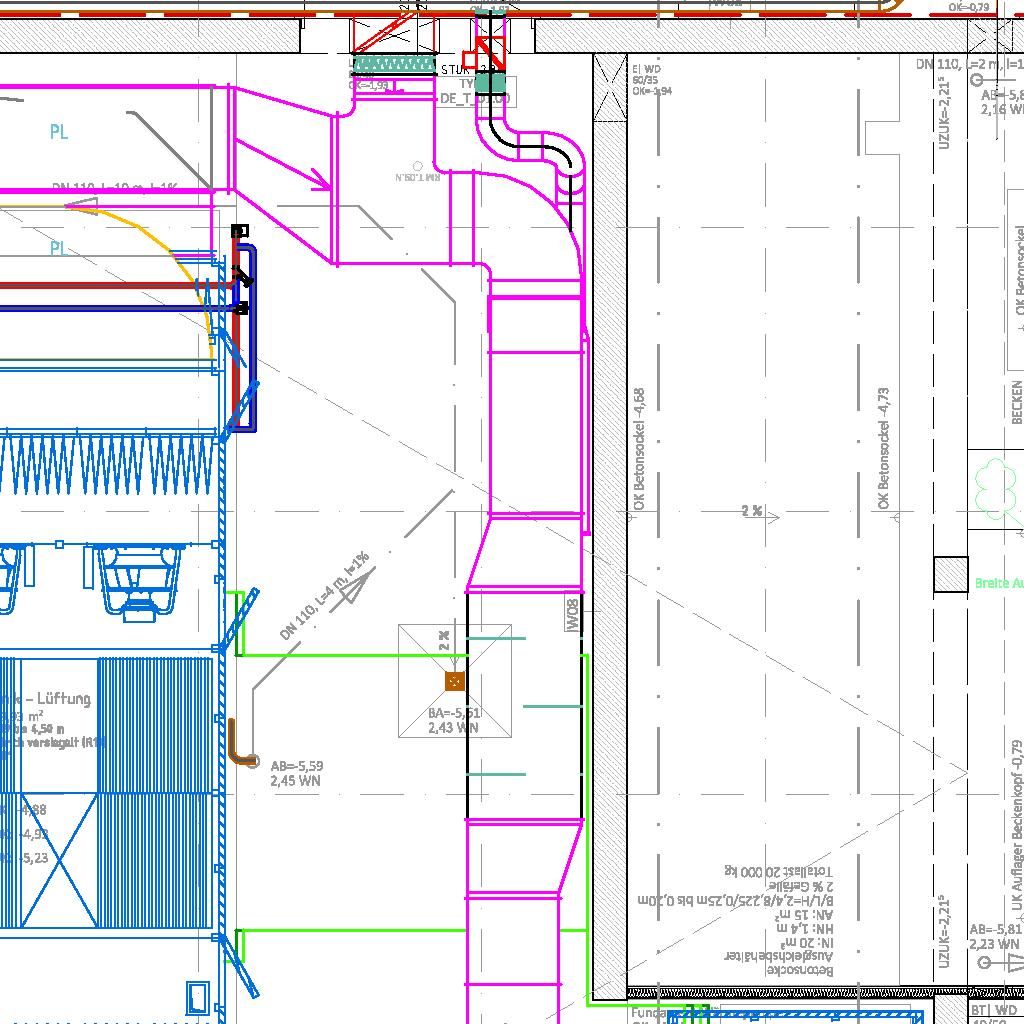Click the 2 % slope marker in basin
Image resolution: width=1024 pixels, height=1024 pixels.
[x=752, y=511]
